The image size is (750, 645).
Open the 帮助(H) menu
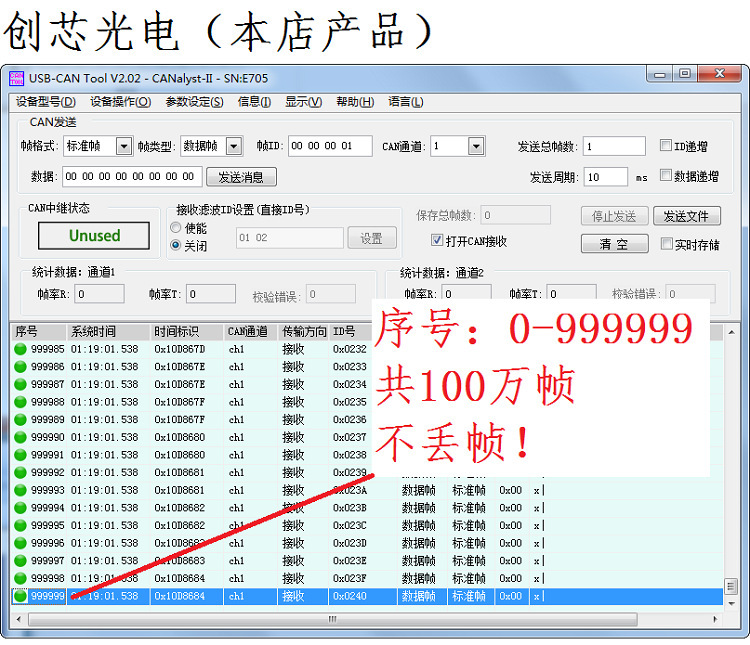click(x=355, y=102)
